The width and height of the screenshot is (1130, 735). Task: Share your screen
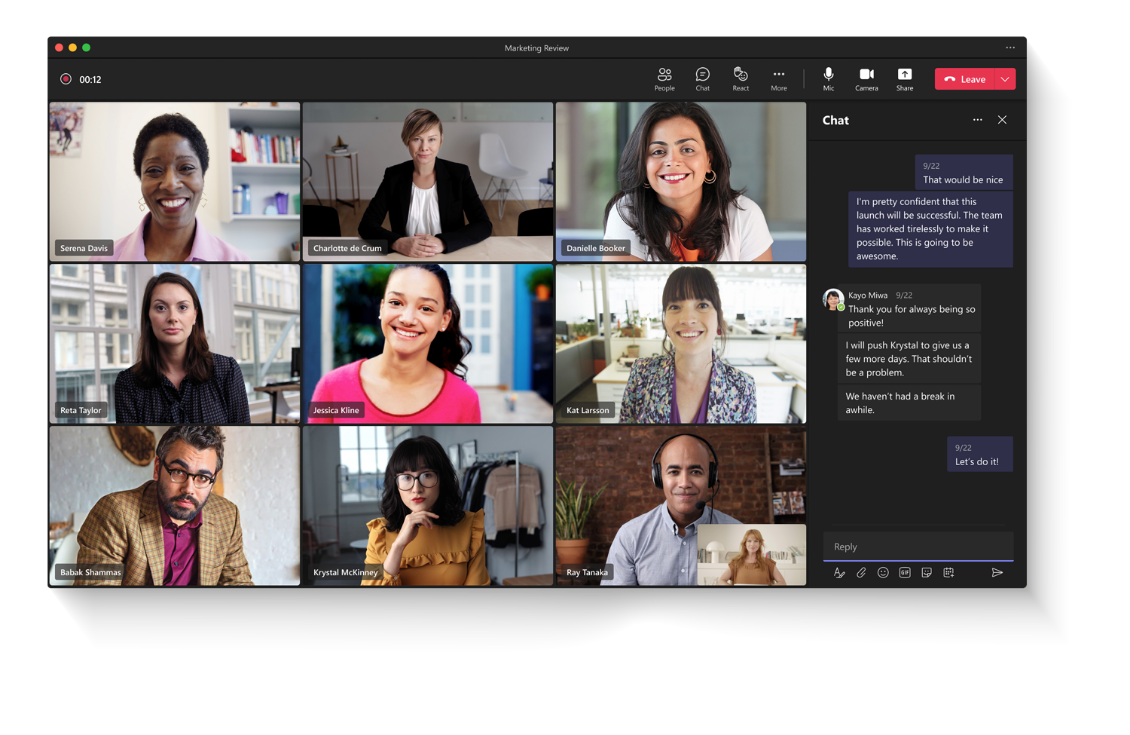coord(904,79)
